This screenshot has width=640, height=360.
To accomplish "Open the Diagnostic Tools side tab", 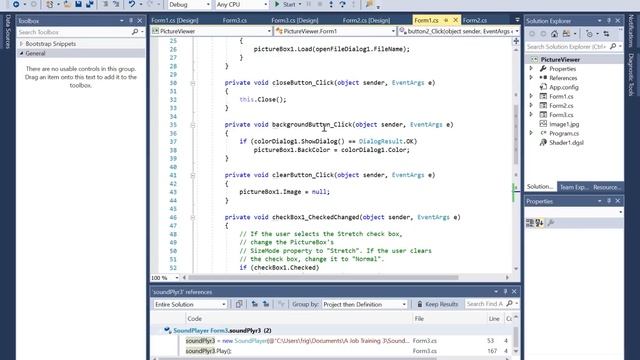I will [631, 75].
